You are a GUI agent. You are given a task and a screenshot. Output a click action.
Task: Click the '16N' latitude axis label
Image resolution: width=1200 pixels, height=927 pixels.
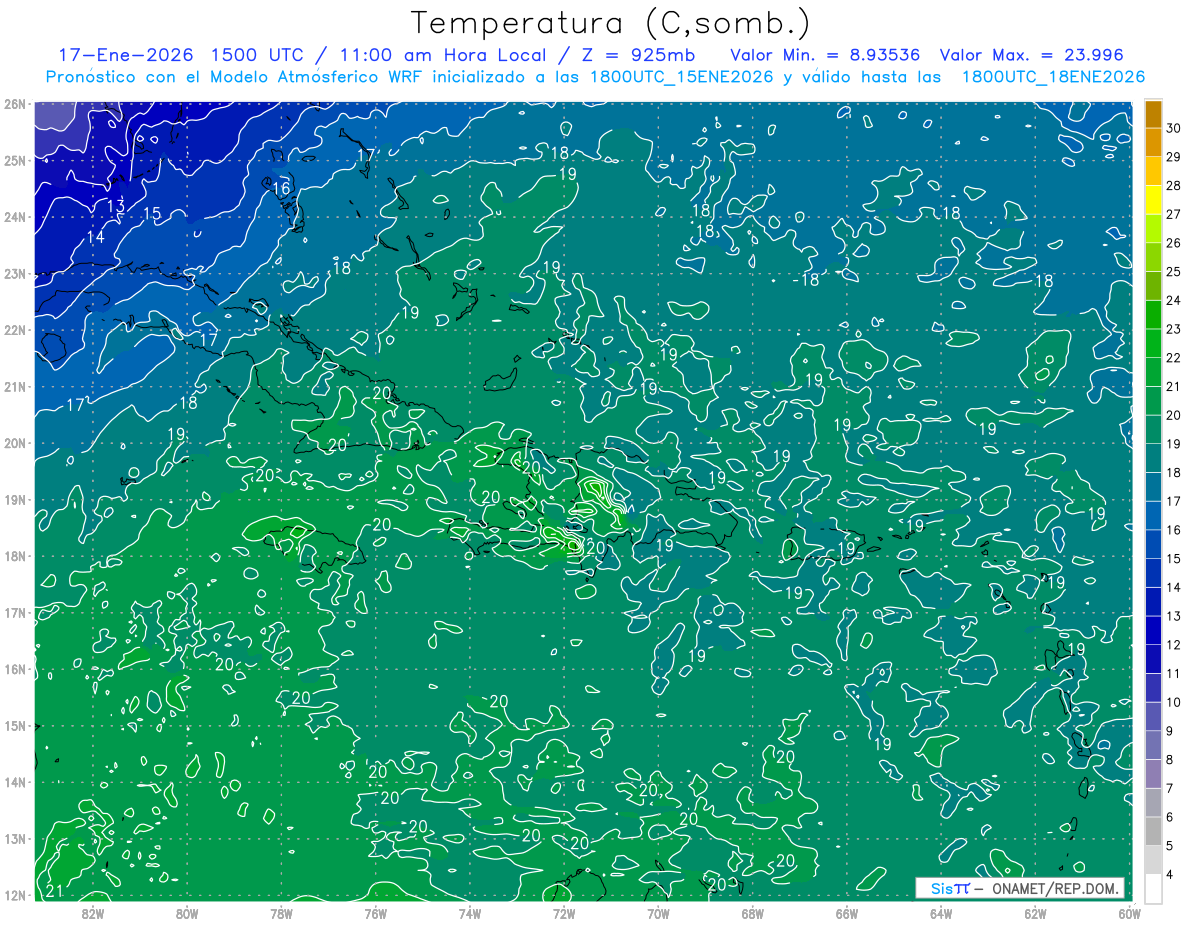click(x=15, y=669)
